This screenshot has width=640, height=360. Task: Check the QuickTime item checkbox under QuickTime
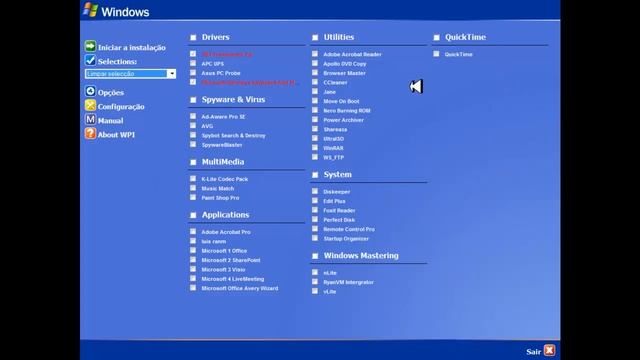pyautogui.click(x=436, y=54)
